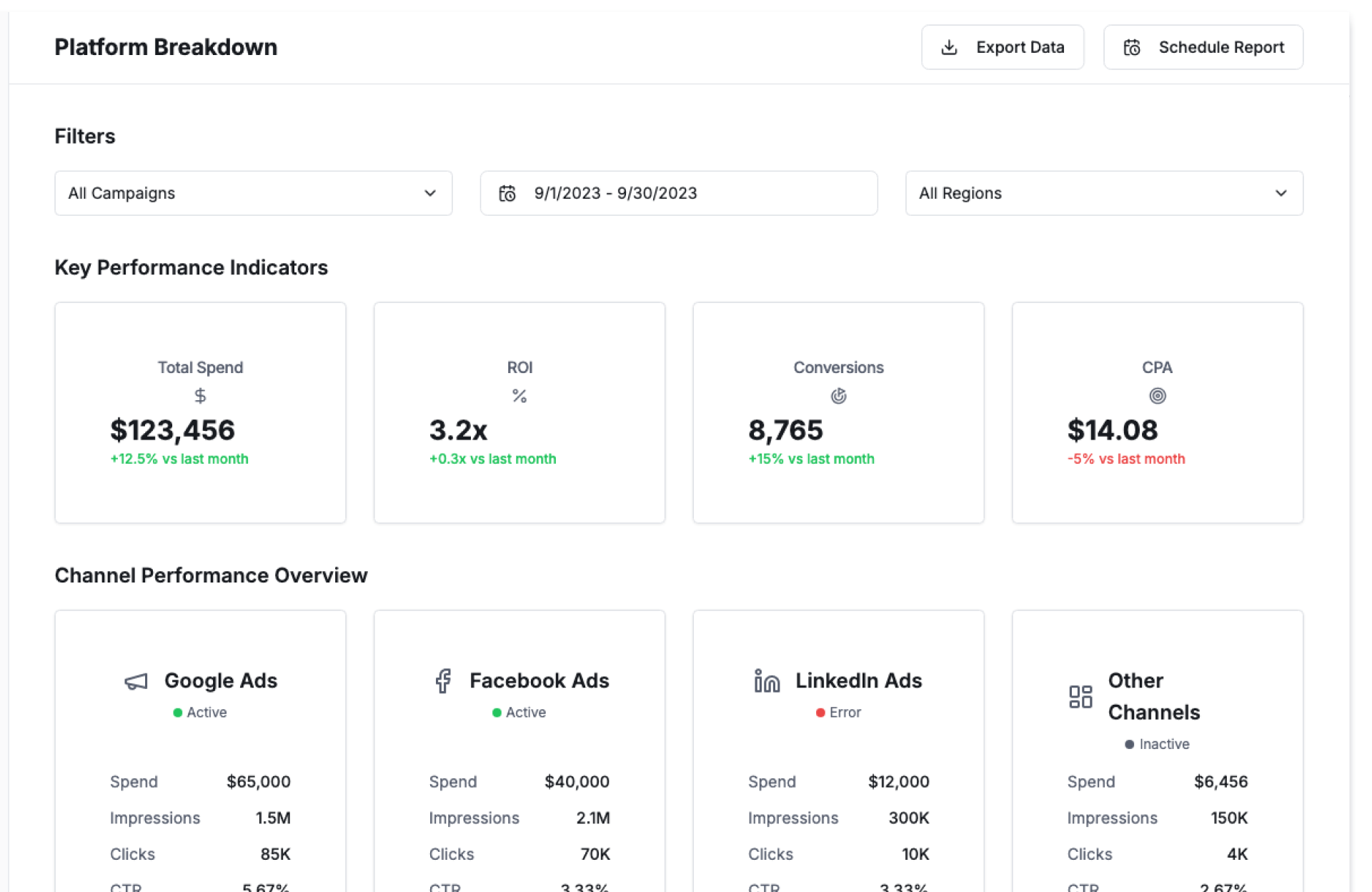Click the Facebook logo icon
1372x892 pixels.
[443, 680]
